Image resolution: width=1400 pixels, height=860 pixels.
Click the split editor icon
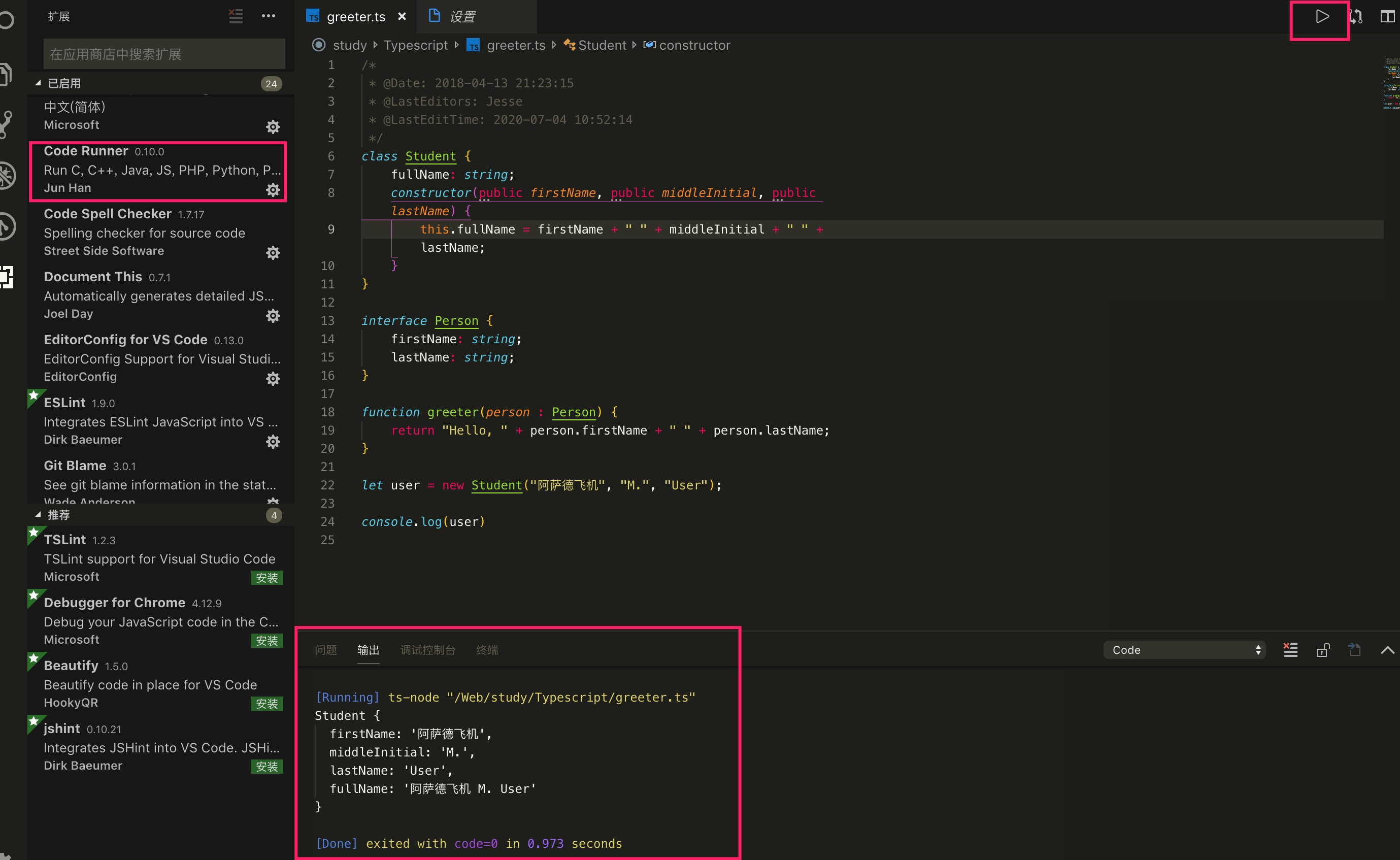pos(1387,17)
